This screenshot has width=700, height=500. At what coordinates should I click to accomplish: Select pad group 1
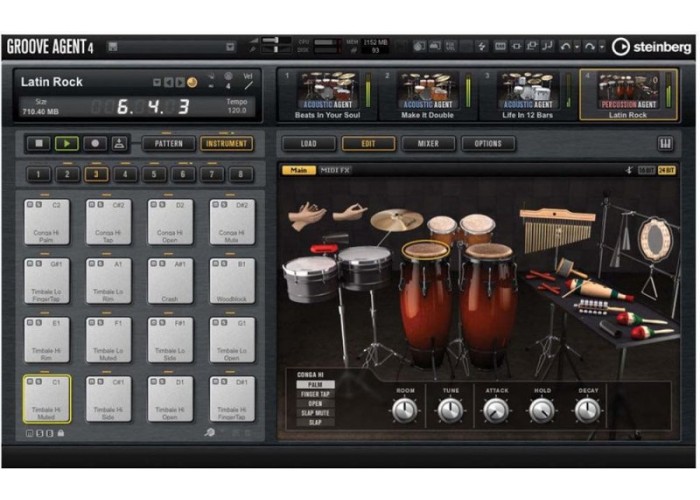click(x=38, y=174)
